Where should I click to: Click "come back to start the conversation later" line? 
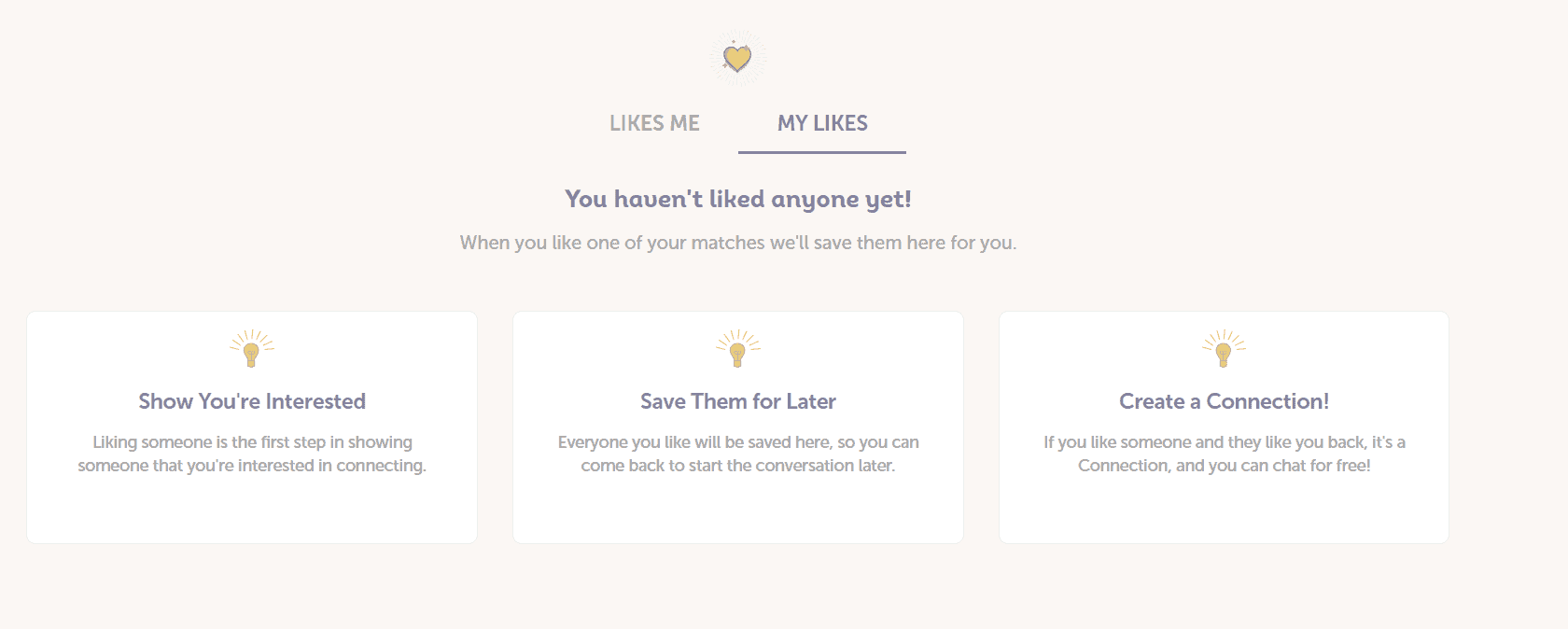738,466
